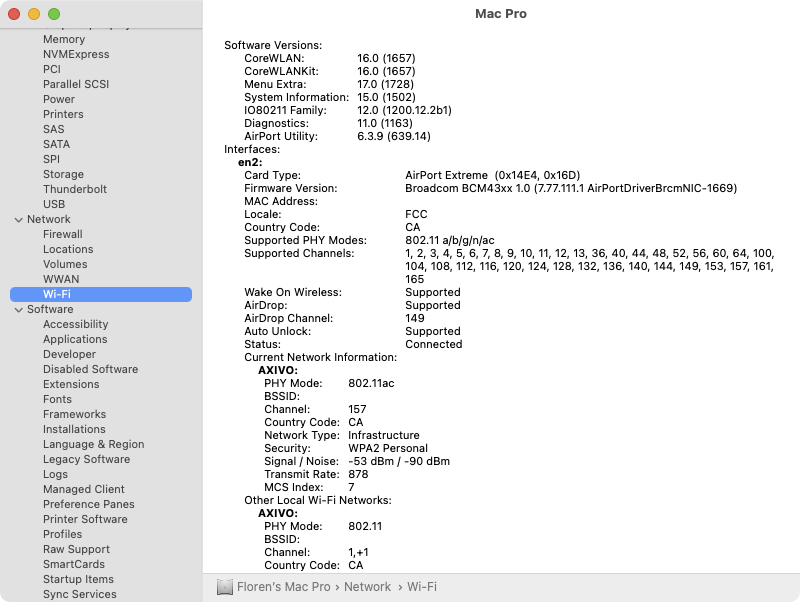
Task: Open Logs under Software
Action: pyautogui.click(x=55, y=474)
